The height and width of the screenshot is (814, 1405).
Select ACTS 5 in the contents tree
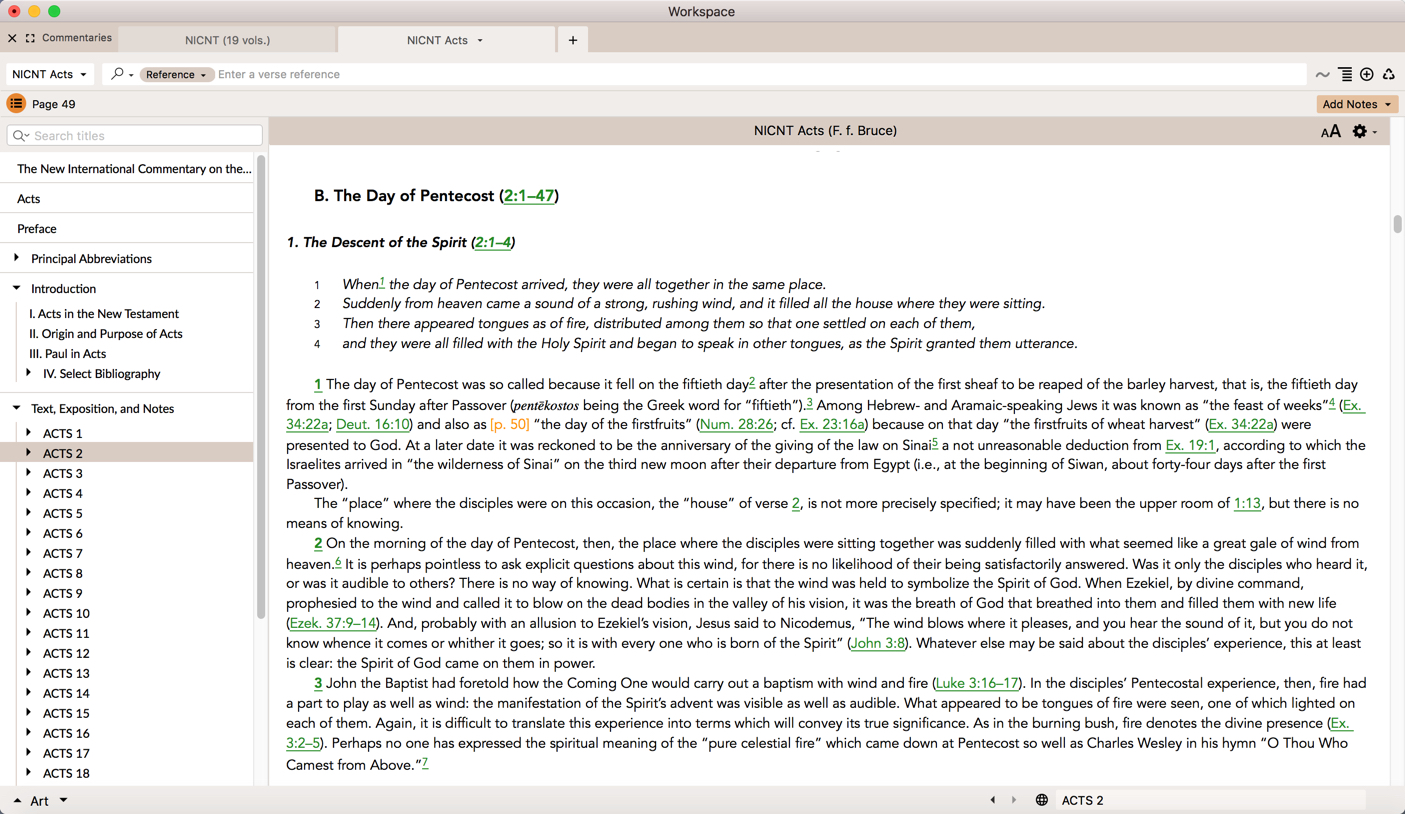[63, 513]
